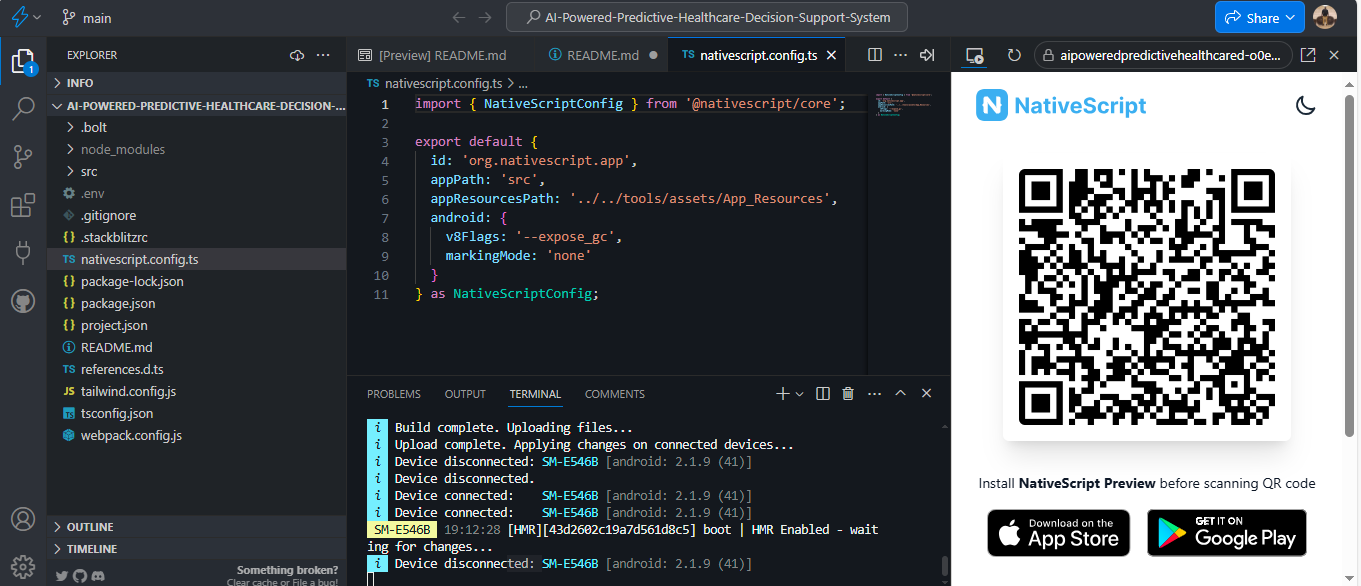Open the GitHub link icon in sidebar footer

point(80,576)
